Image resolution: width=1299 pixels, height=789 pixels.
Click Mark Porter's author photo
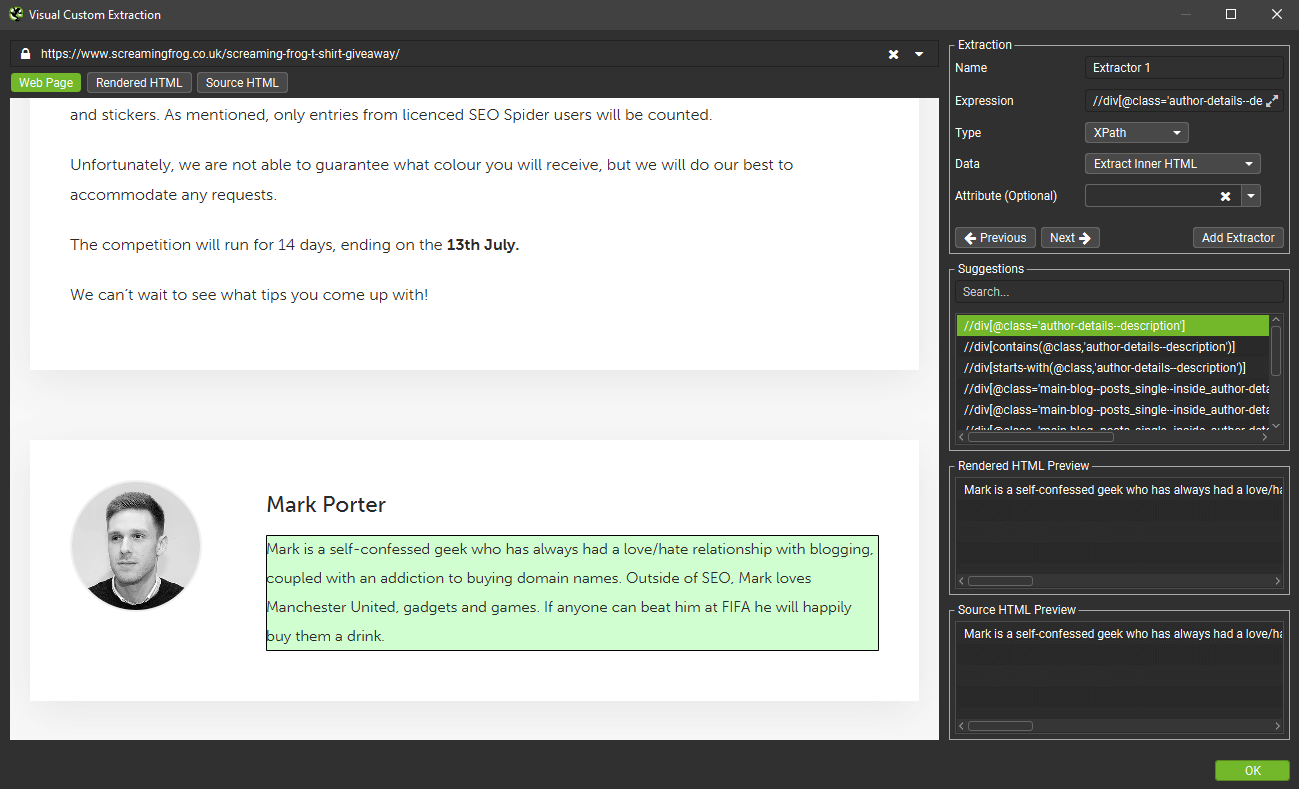pos(136,546)
